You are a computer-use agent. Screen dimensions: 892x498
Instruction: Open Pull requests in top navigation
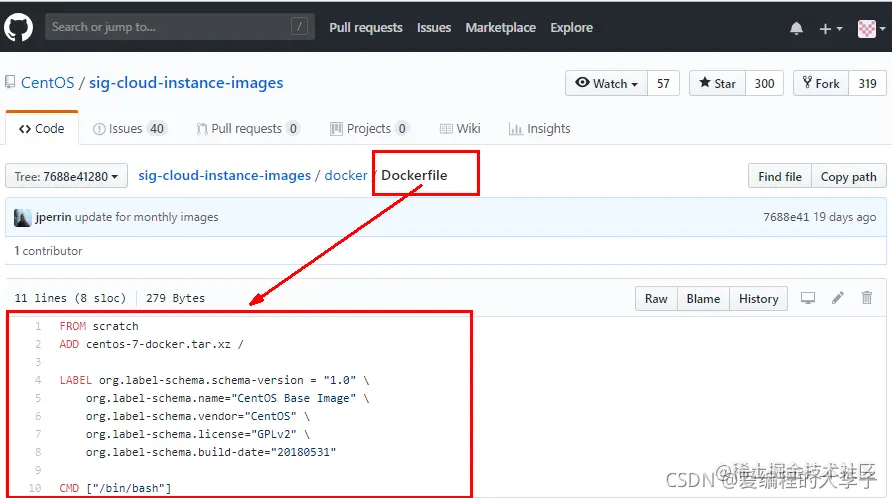[x=366, y=27]
